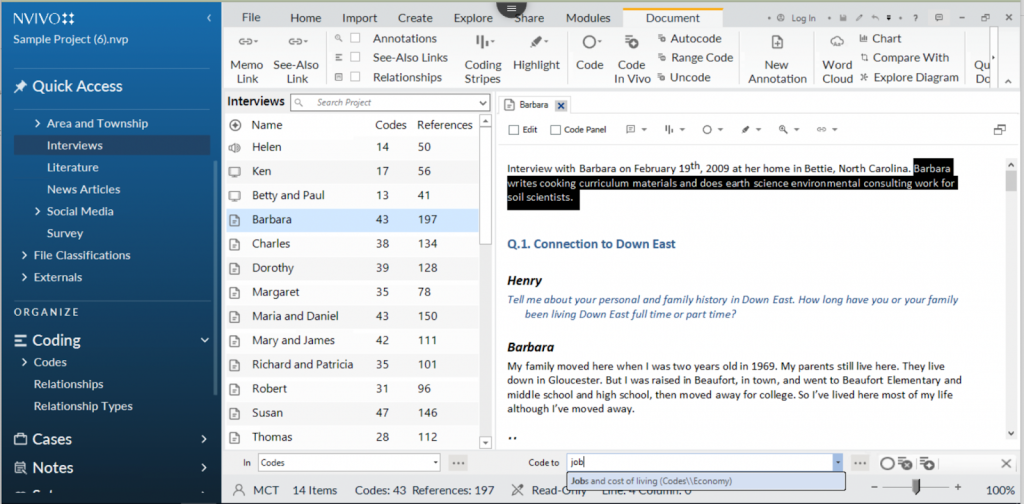Click zoom out minus button
1024x504 pixels.
click(x=875, y=487)
